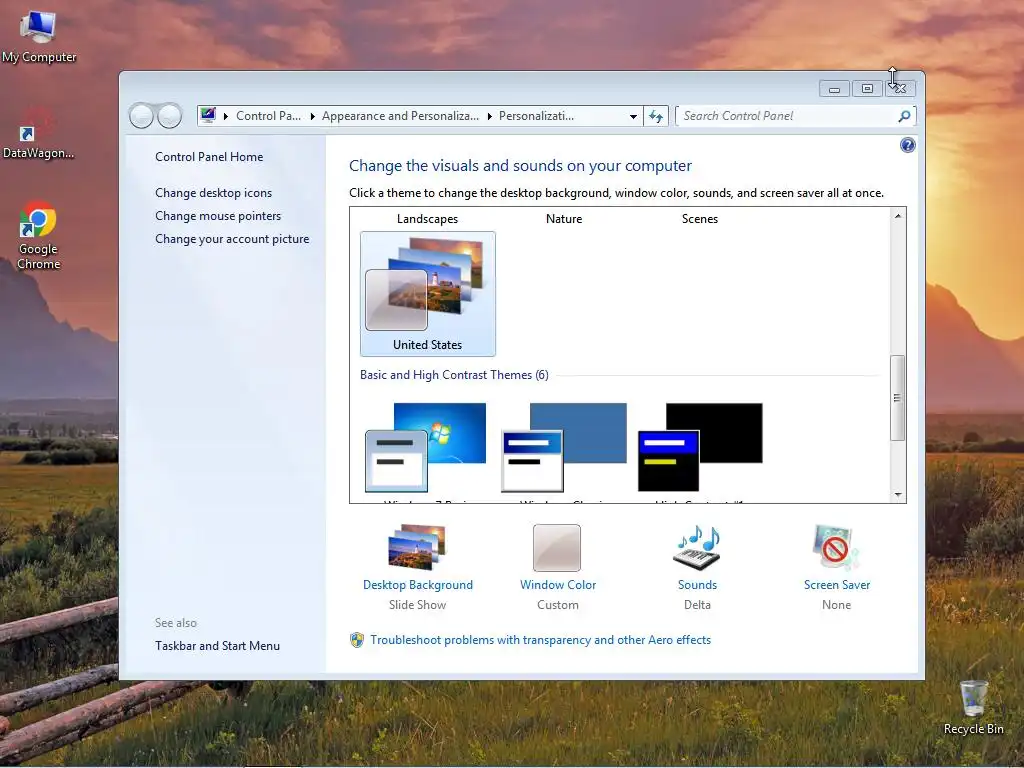Image resolution: width=1024 pixels, height=768 pixels.
Task: Click the Screen Saver text link
Action: (837, 585)
